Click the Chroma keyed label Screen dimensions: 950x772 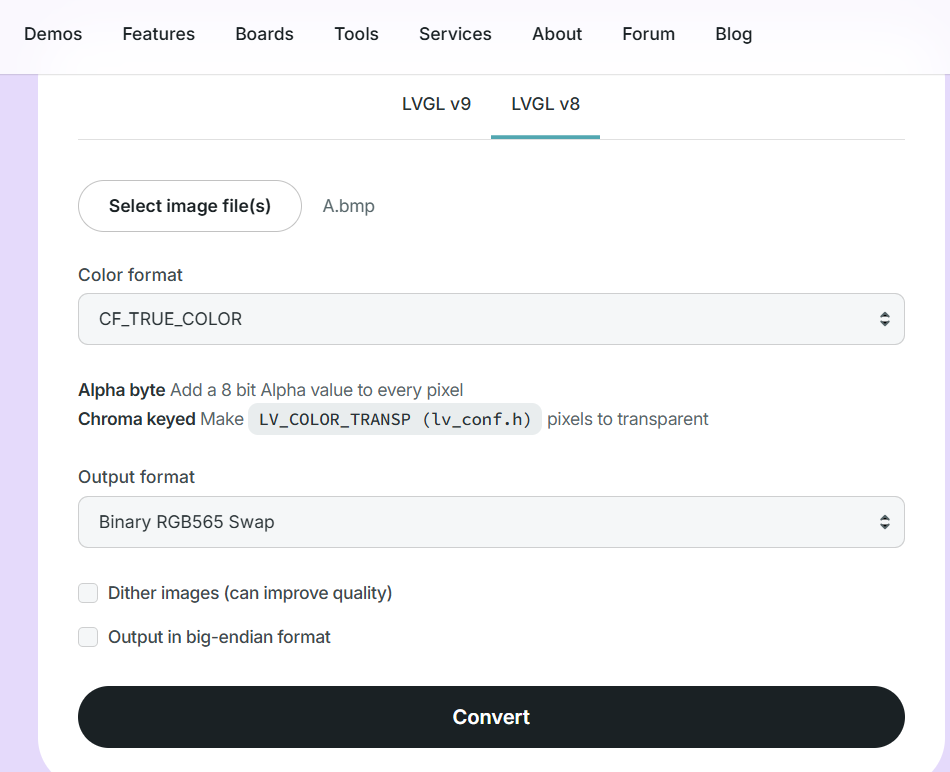(137, 419)
